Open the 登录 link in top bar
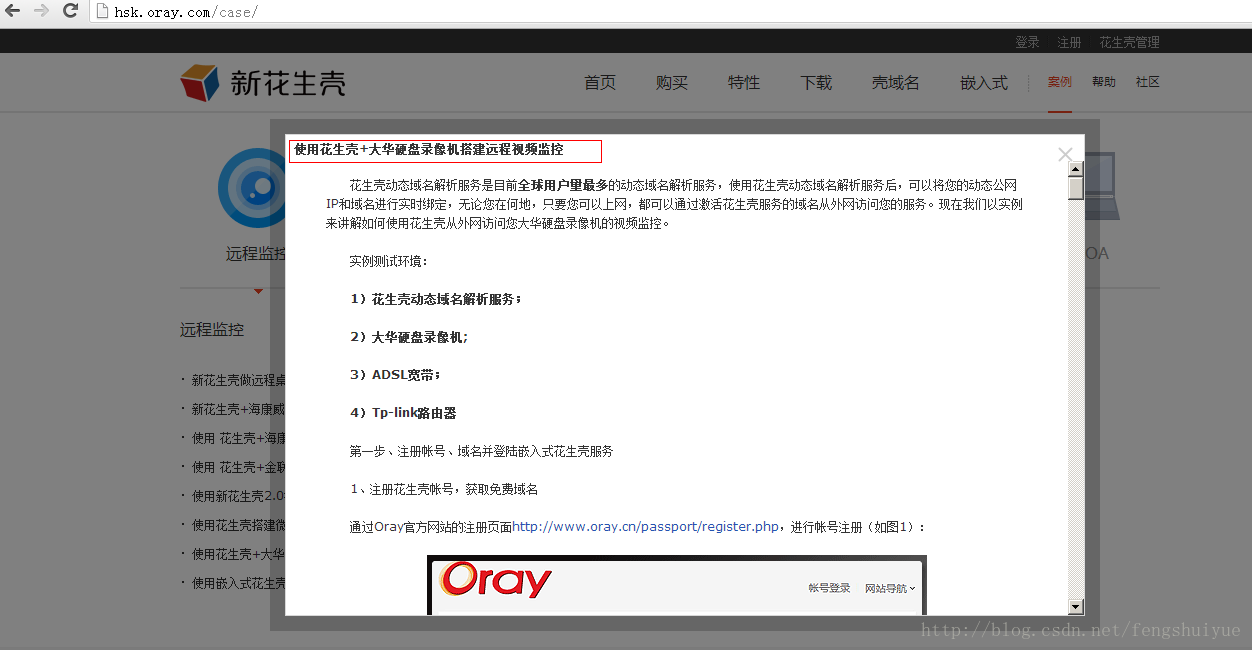 coord(1027,42)
